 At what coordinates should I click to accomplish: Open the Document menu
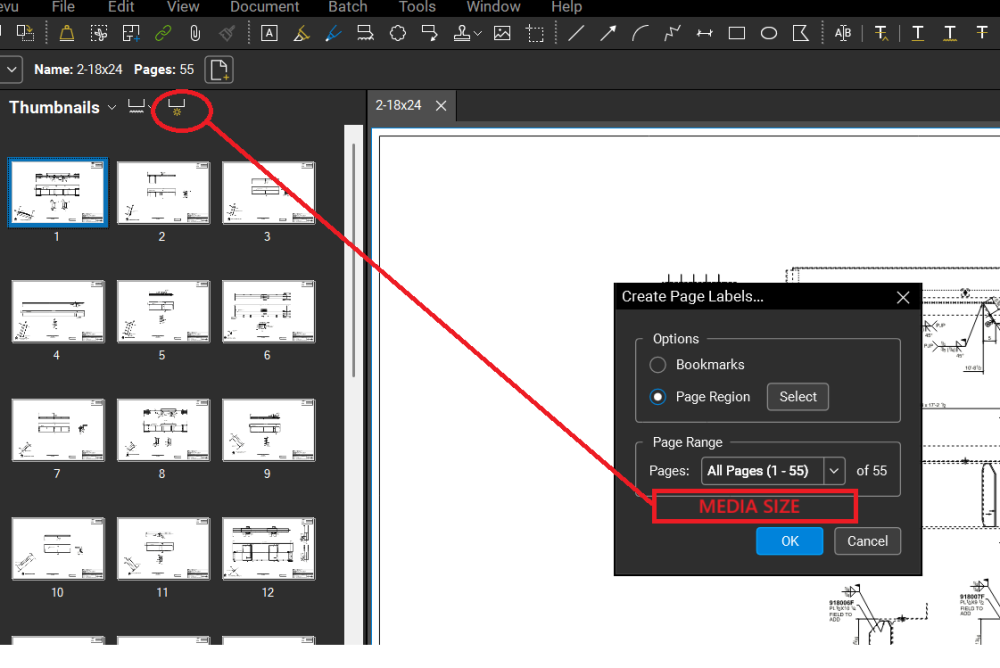pyautogui.click(x=265, y=7)
